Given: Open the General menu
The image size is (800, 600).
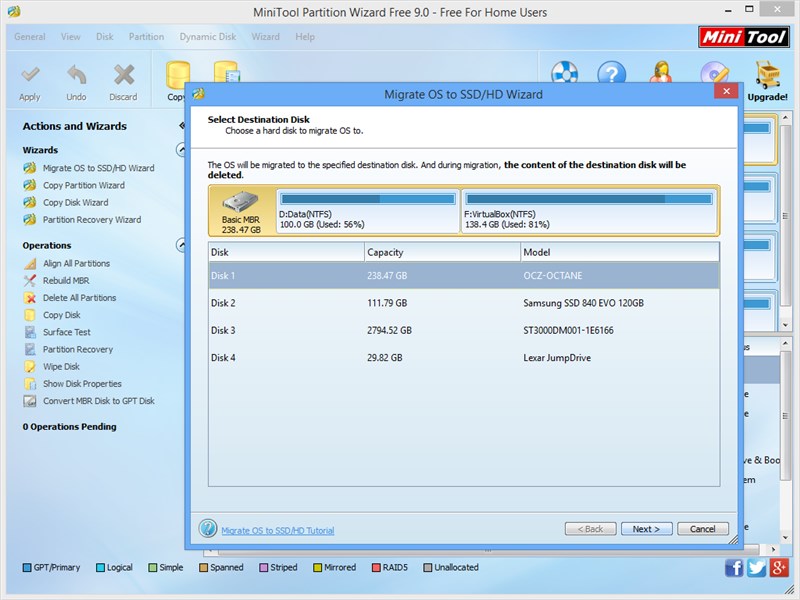Looking at the screenshot, I should tap(30, 37).
